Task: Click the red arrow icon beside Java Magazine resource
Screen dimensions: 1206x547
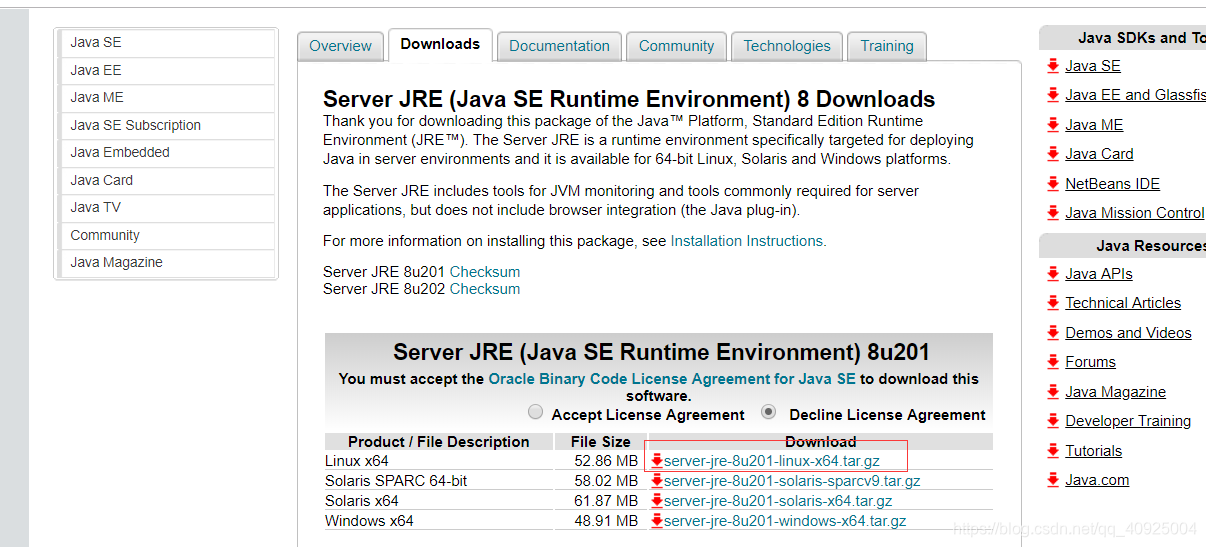Action: [1053, 392]
